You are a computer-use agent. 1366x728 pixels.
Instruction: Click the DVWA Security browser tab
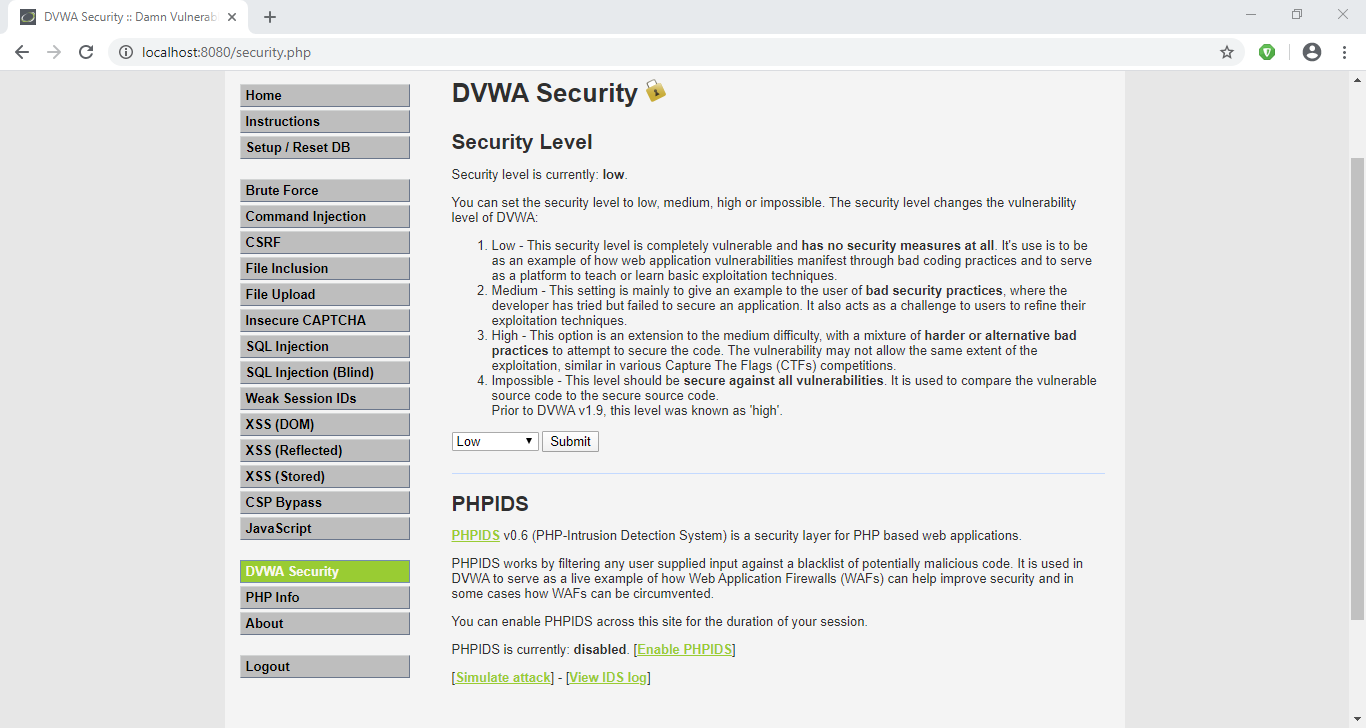[130, 17]
